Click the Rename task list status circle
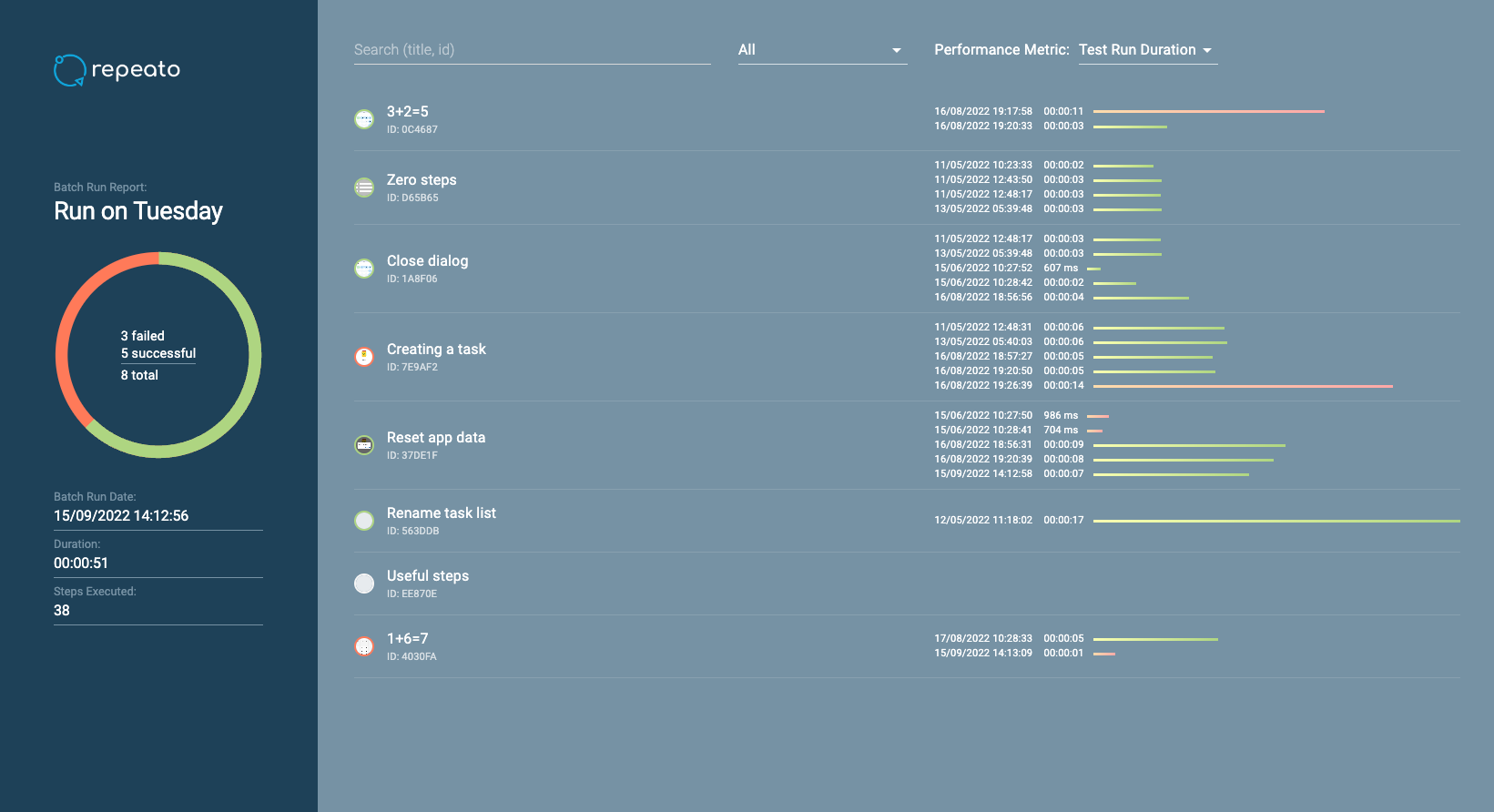 [x=364, y=521]
